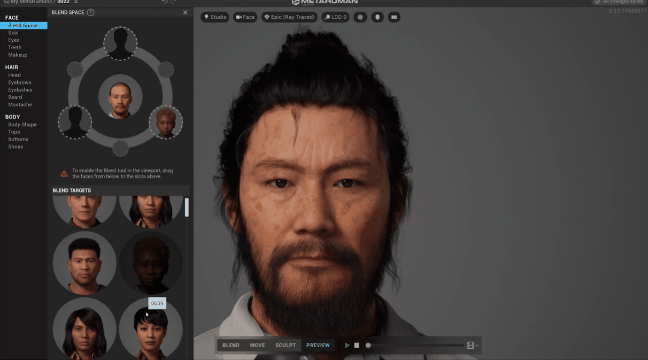
Task: Click the My MetaHumans breadcrumb link
Action: pos(28,2)
